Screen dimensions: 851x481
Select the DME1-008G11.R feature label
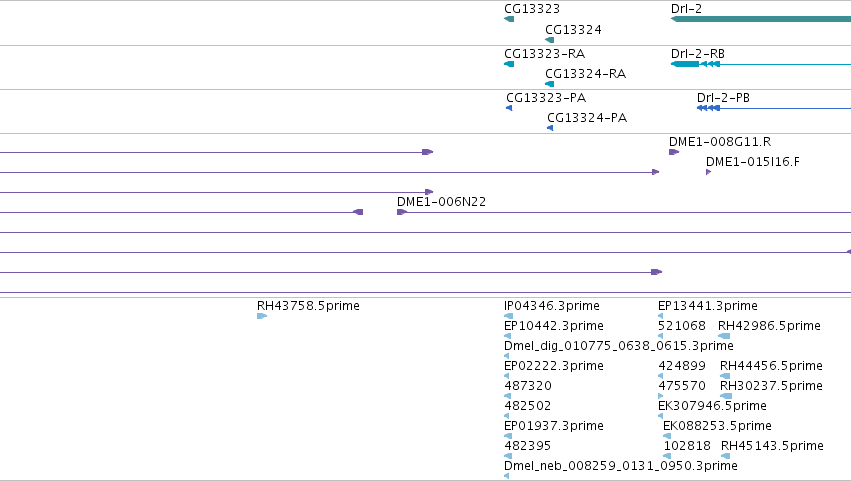pos(720,142)
